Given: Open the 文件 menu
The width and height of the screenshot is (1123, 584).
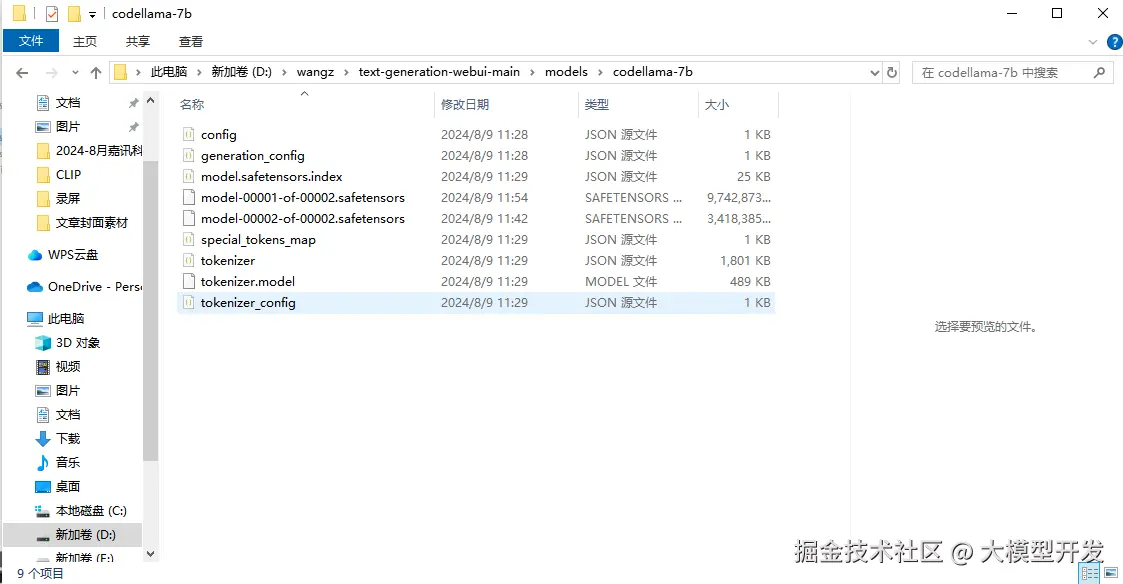Looking at the screenshot, I should coord(31,41).
